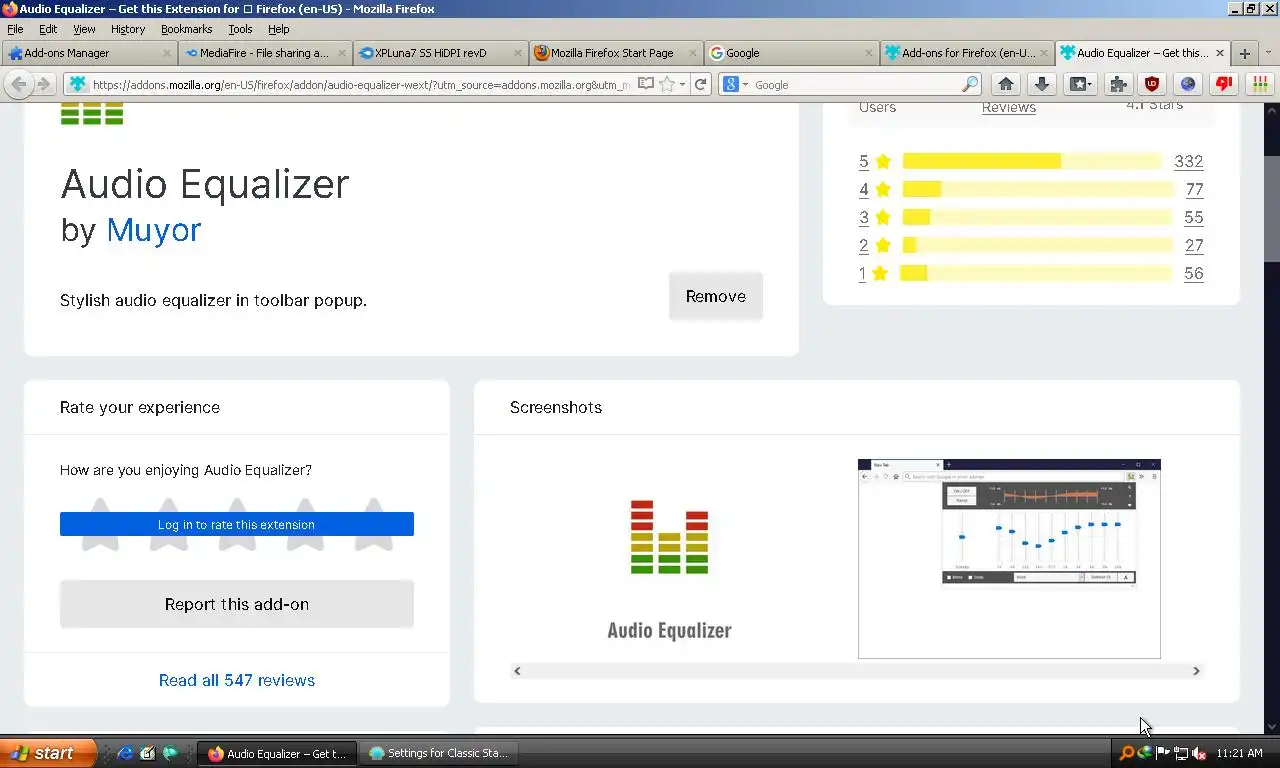Click the Home toolbar icon
Screen dimensions: 1280x768
(x=1006, y=85)
